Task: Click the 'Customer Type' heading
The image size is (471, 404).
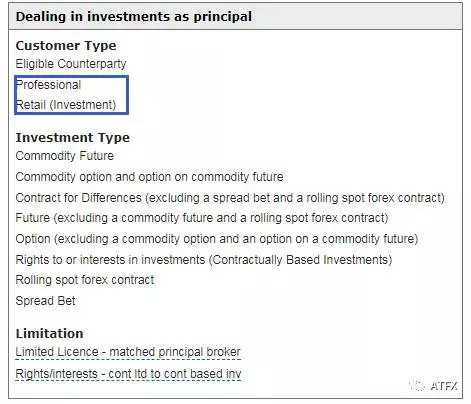Action: [x=66, y=46]
